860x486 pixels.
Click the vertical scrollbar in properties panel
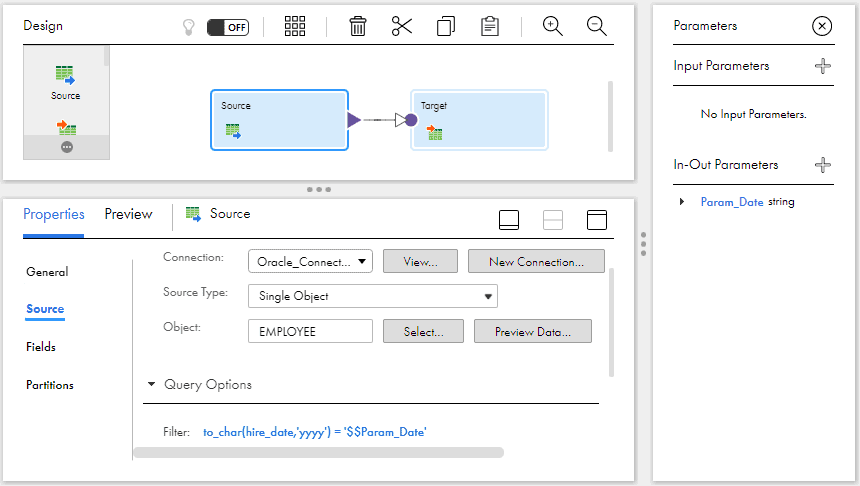(612, 323)
